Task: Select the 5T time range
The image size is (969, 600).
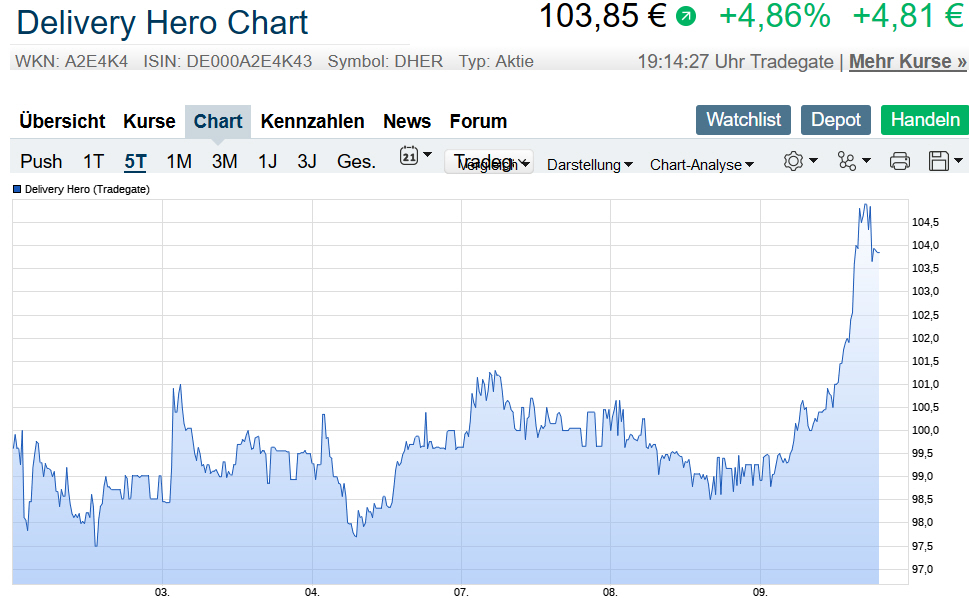Action: point(135,161)
